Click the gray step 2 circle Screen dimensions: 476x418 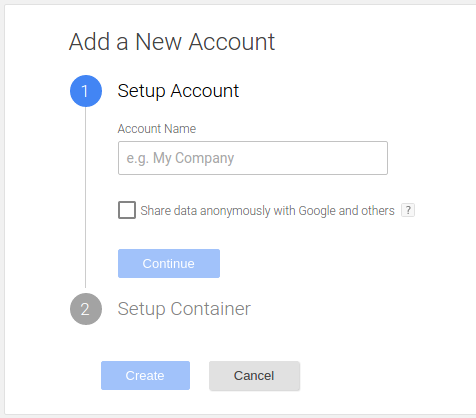click(x=86, y=309)
